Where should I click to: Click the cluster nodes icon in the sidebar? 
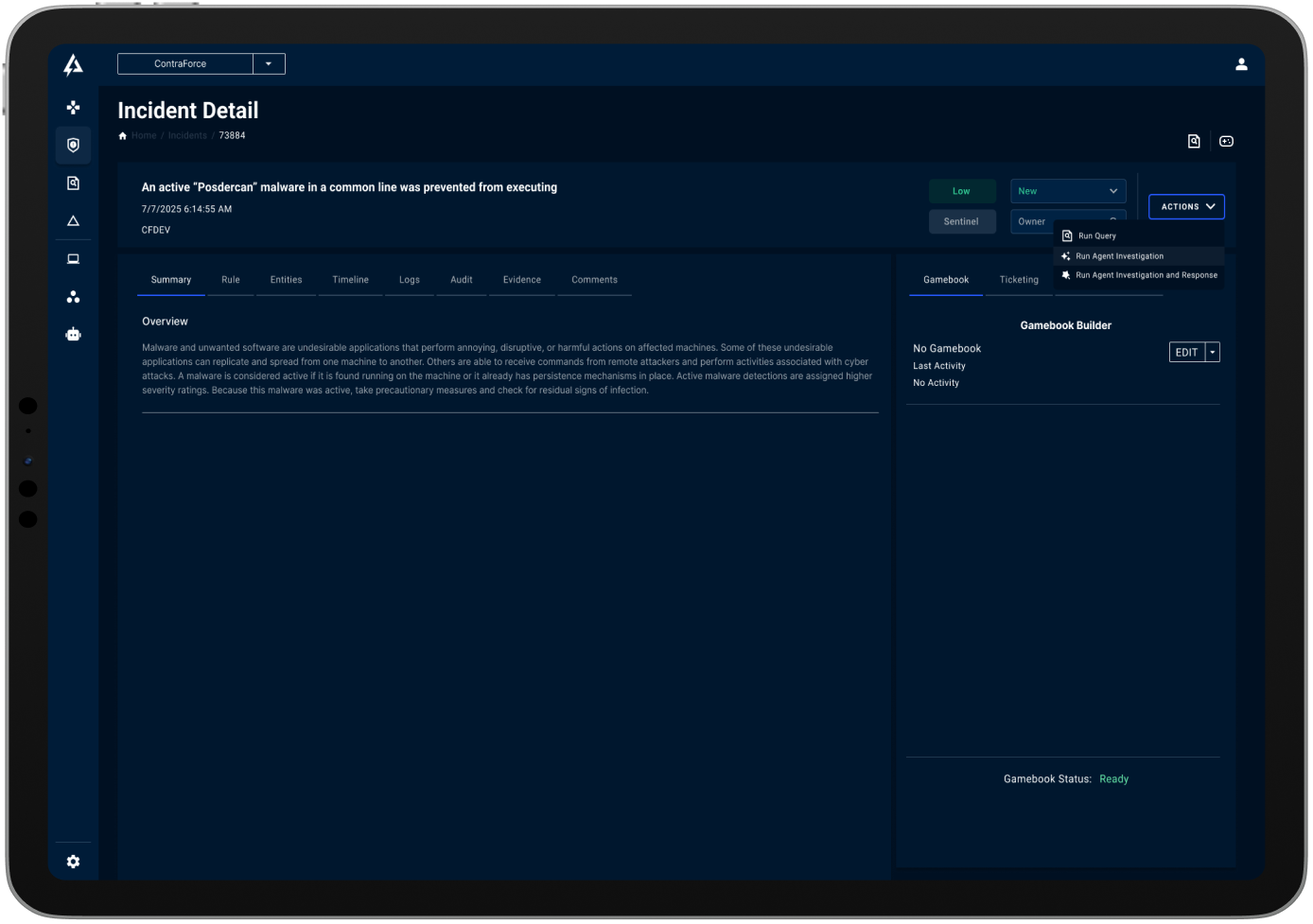[x=73, y=296]
